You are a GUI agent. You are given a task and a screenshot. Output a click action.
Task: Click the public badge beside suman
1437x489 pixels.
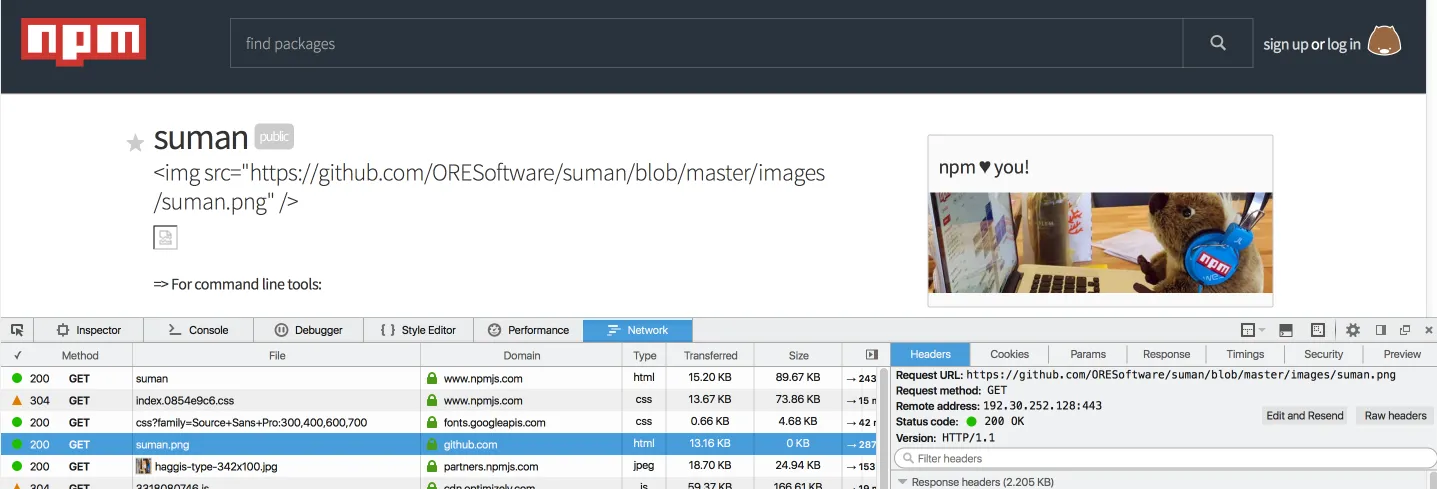coord(274,137)
